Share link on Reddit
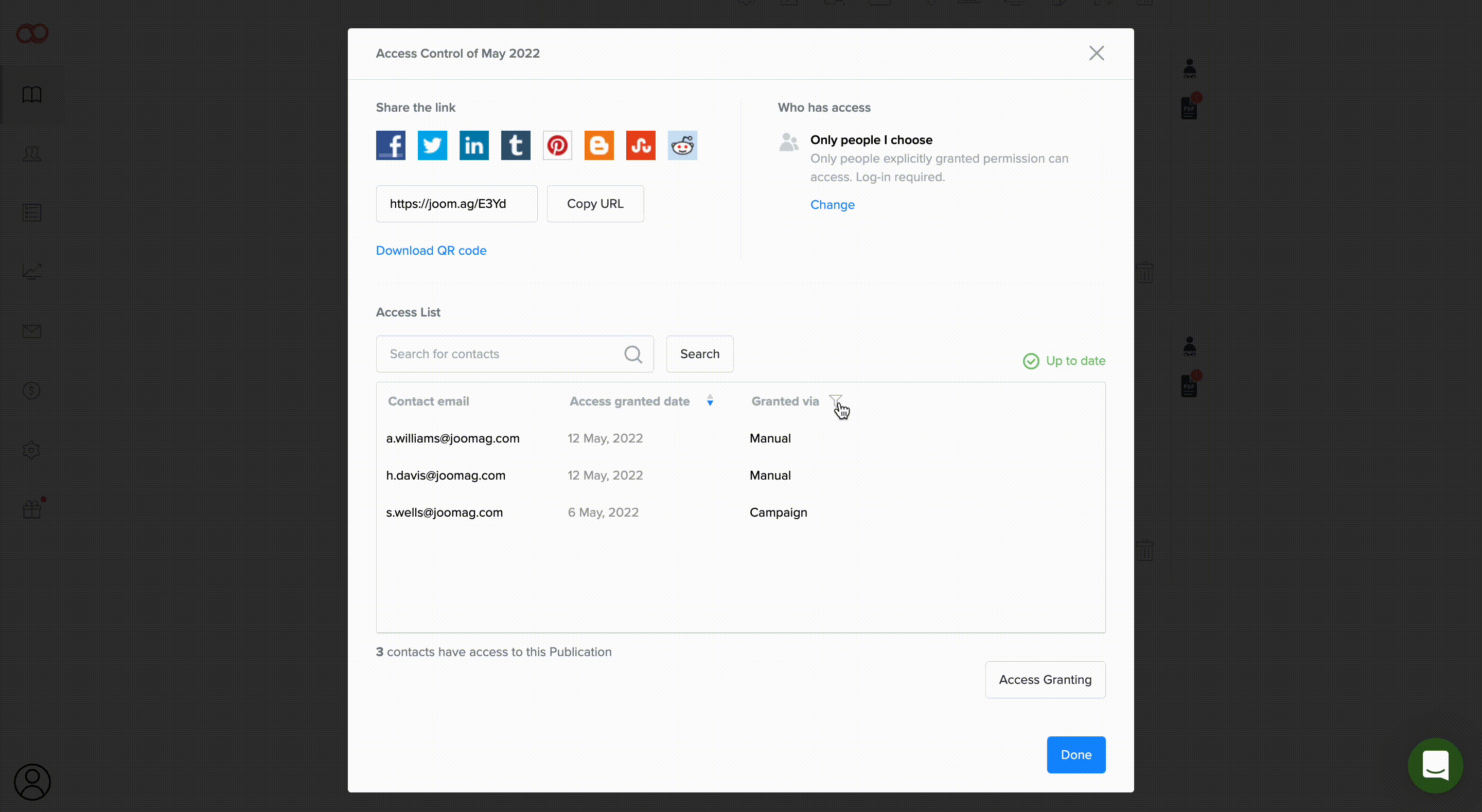Image resolution: width=1482 pixels, height=812 pixels. (x=682, y=145)
